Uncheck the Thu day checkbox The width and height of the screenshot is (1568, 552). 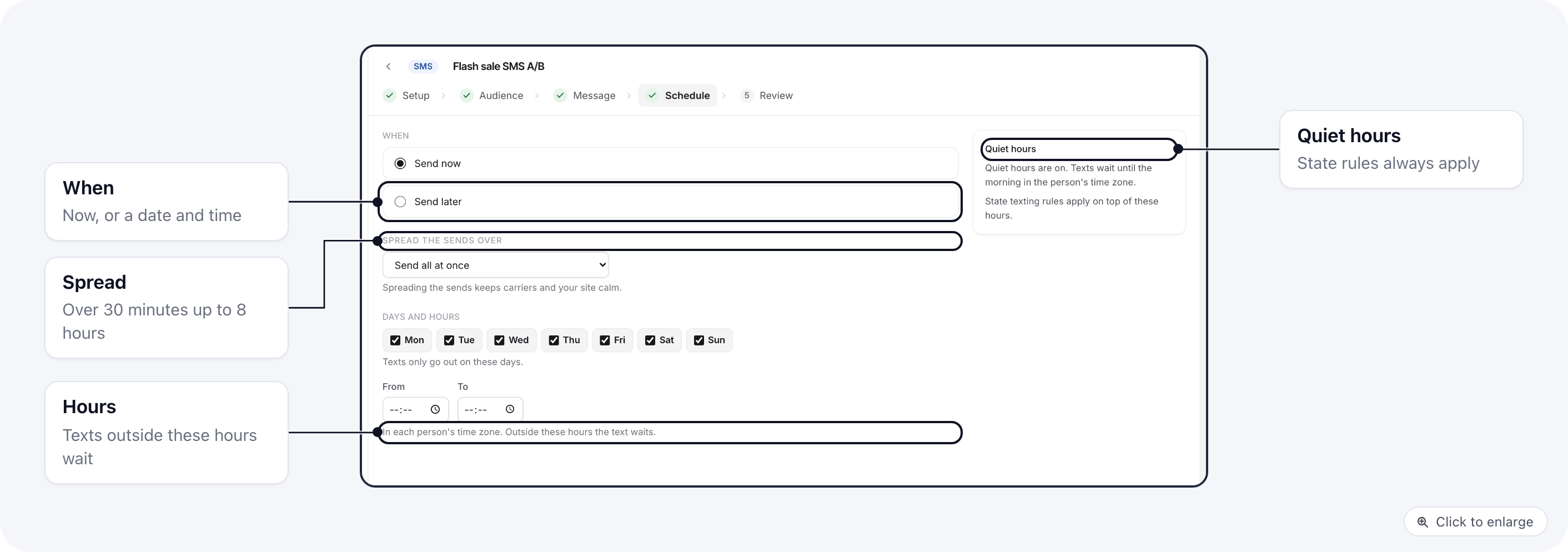click(554, 340)
